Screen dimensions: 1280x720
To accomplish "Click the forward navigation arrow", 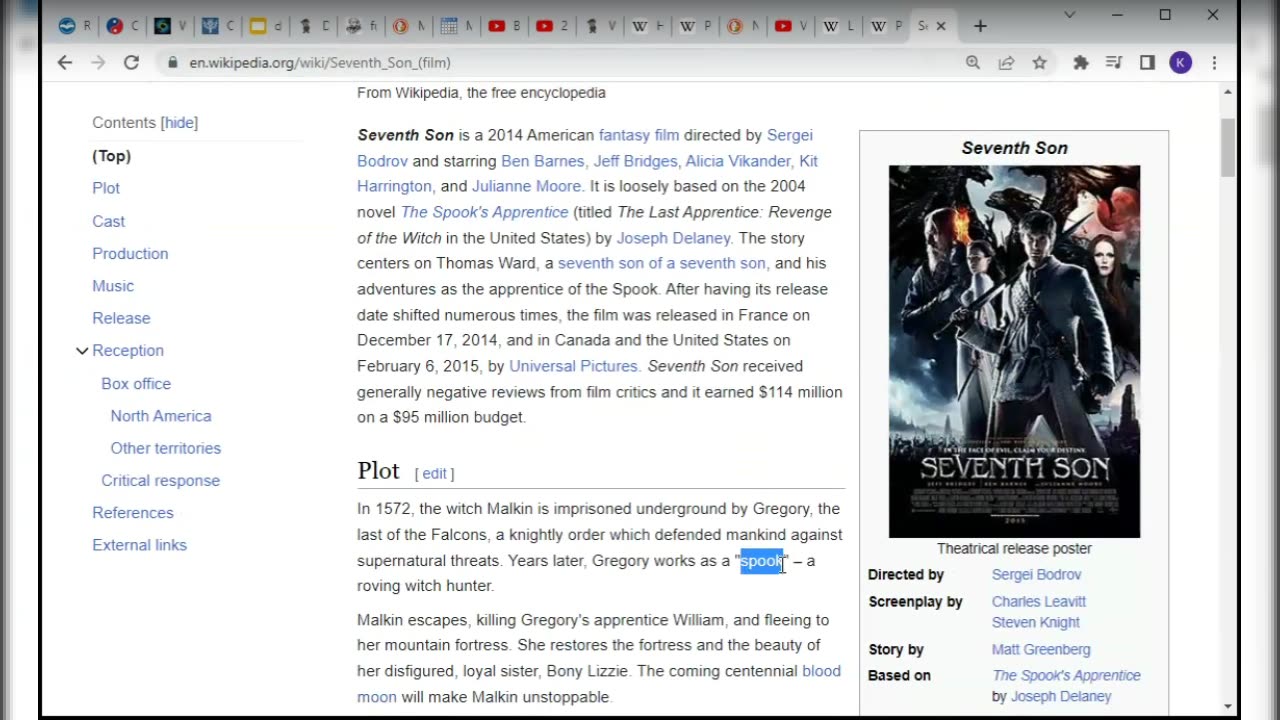I will click(x=98, y=62).
